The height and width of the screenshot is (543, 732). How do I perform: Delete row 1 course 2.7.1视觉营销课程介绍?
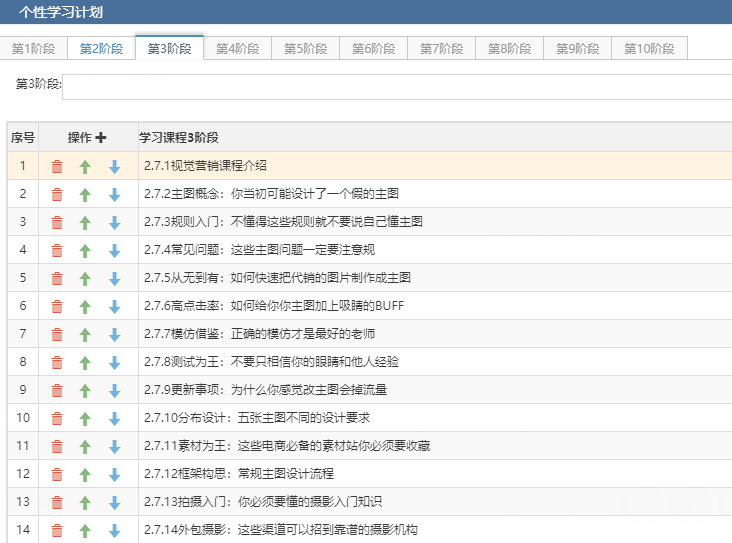(x=57, y=167)
